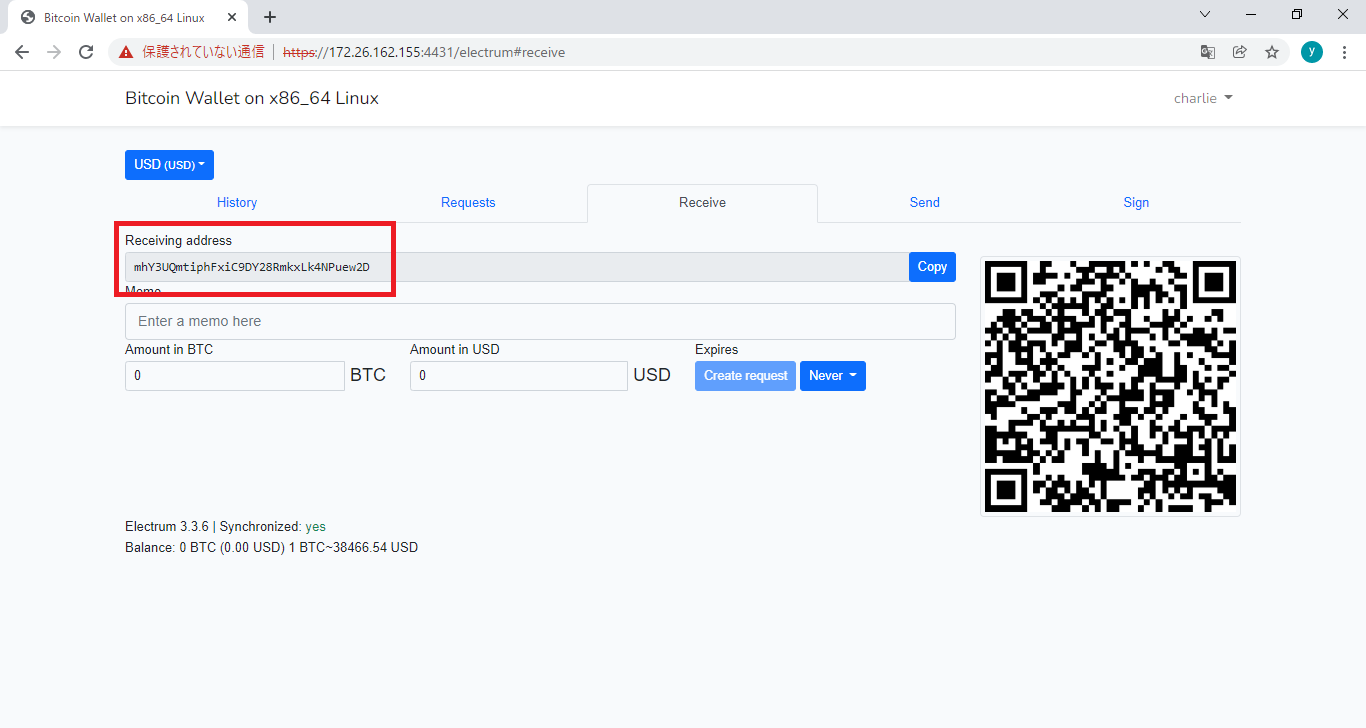The width and height of the screenshot is (1366, 728).
Task: Click the translate page icon in address bar
Action: click(x=1207, y=51)
